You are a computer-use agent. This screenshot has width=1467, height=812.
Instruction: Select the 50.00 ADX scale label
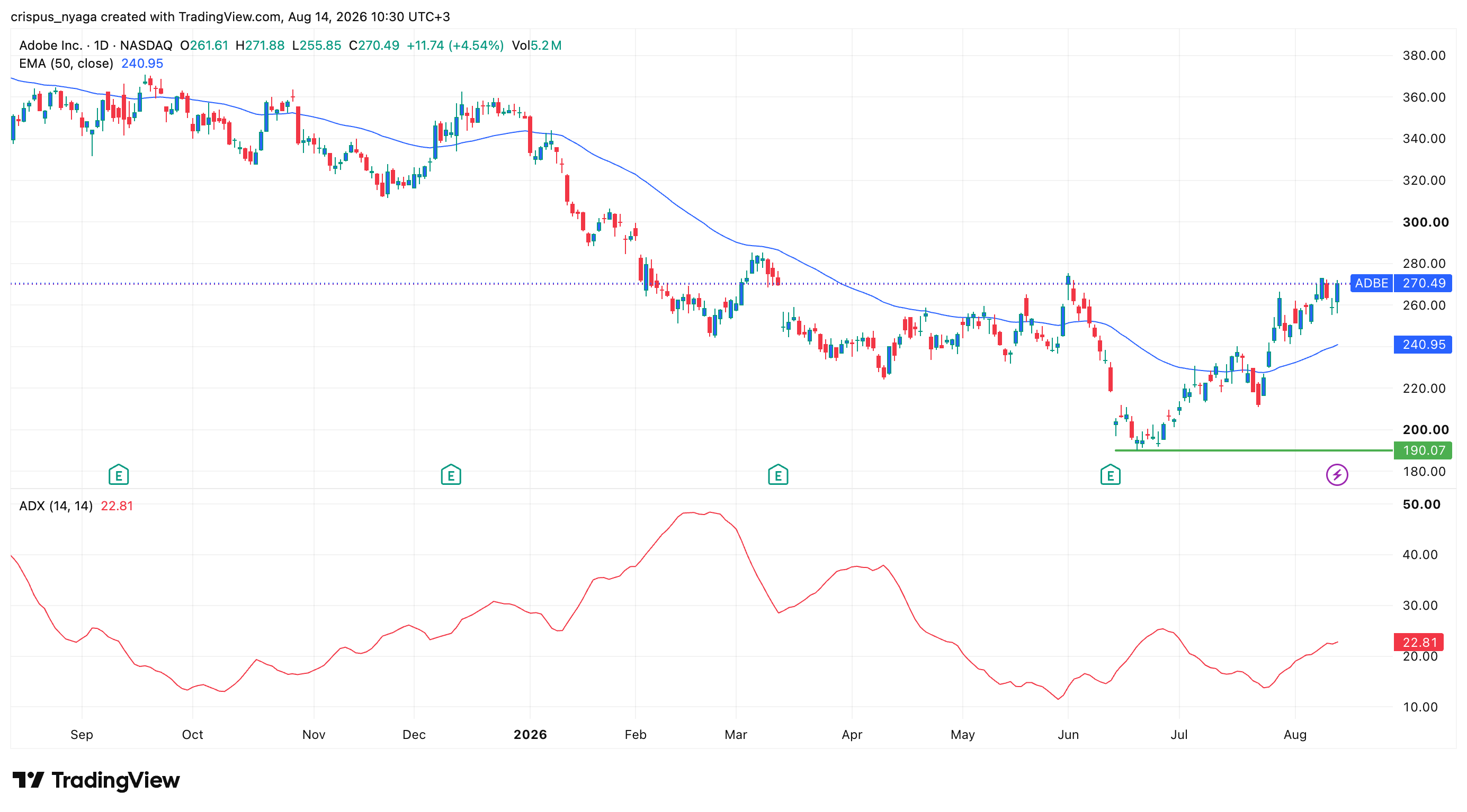pyautogui.click(x=1421, y=504)
